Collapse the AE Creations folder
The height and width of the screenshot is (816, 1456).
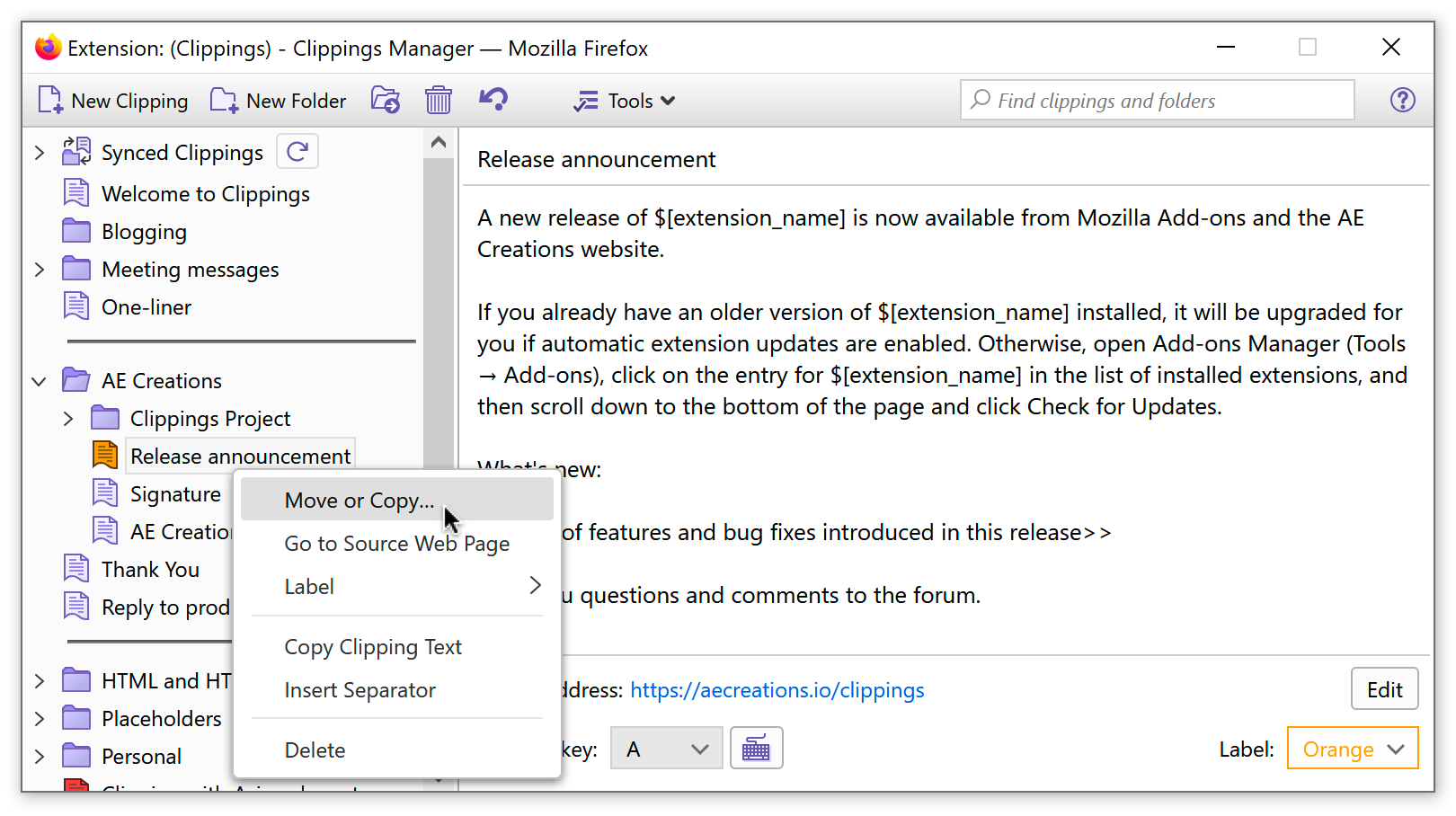[40, 381]
